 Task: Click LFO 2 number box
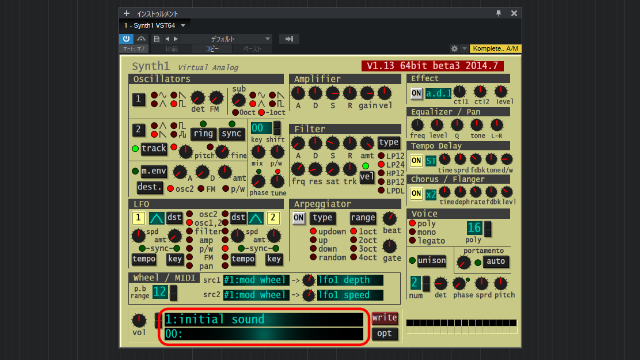click(x=273, y=218)
